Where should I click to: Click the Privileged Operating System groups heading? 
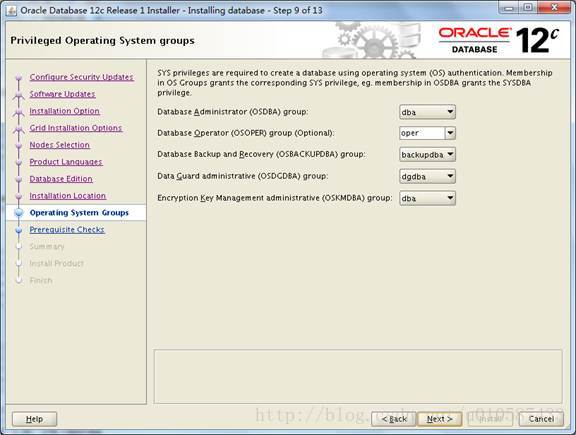click(x=102, y=40)
